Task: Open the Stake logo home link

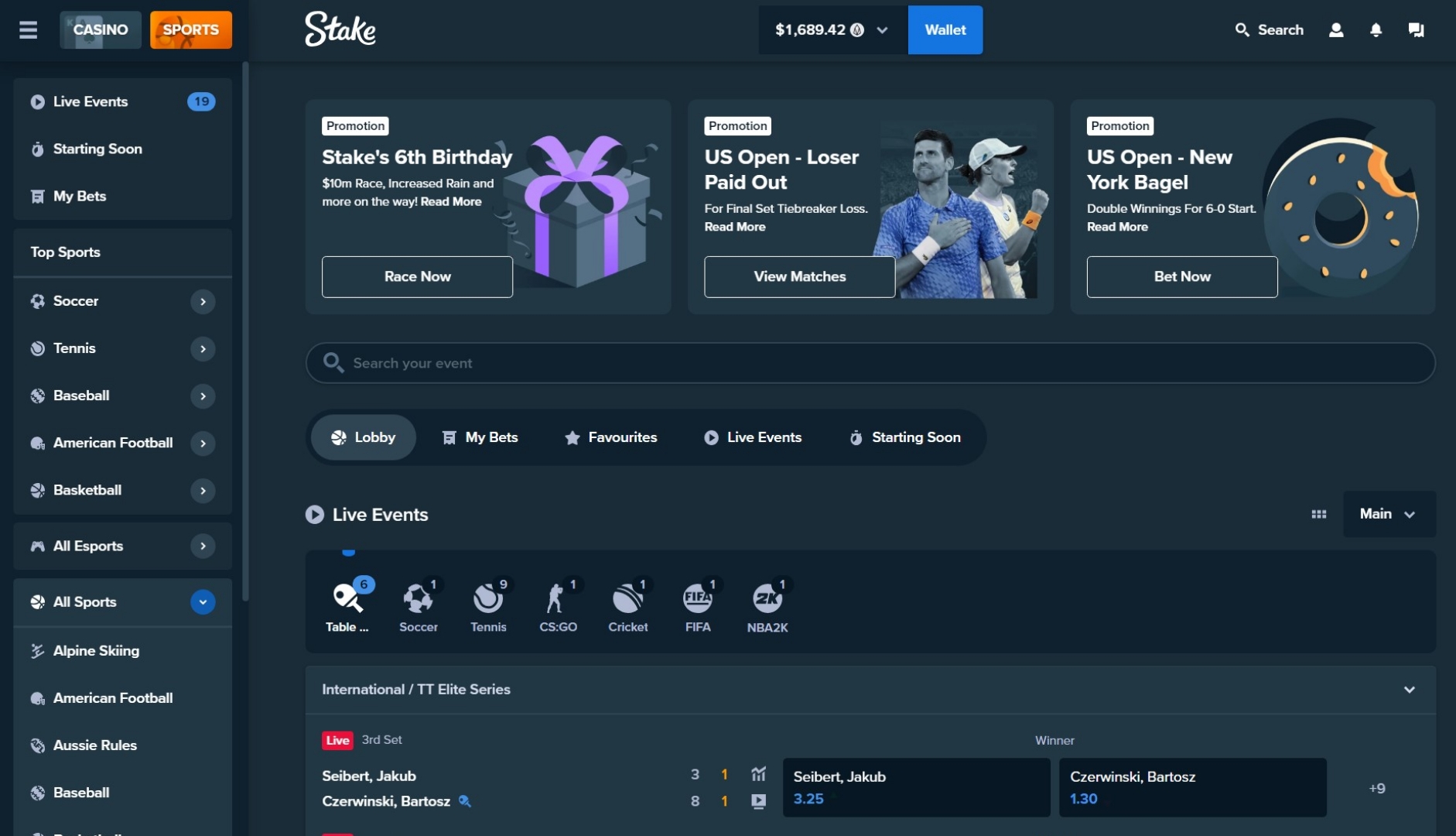Action: coord(340,29)
